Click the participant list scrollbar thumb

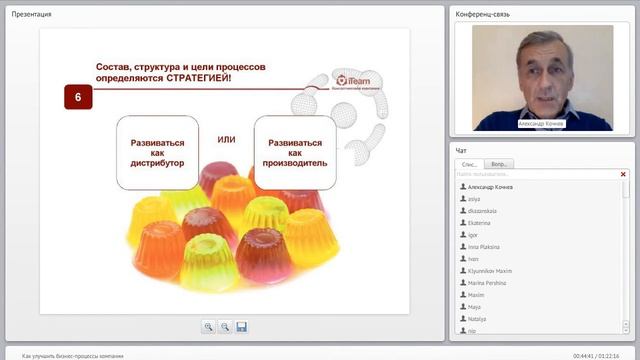coord(626,190)
